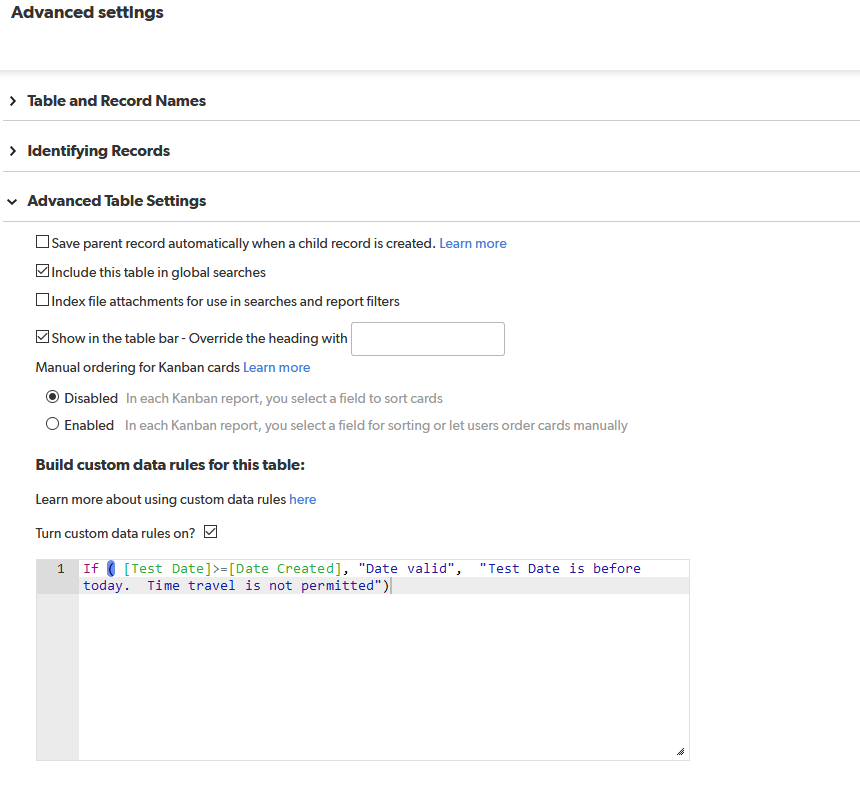The width and height of the screenshot is (860, 789).
Task: Click the formula editor resize handle
Action: pyautogui.click(x=681, y=752)
